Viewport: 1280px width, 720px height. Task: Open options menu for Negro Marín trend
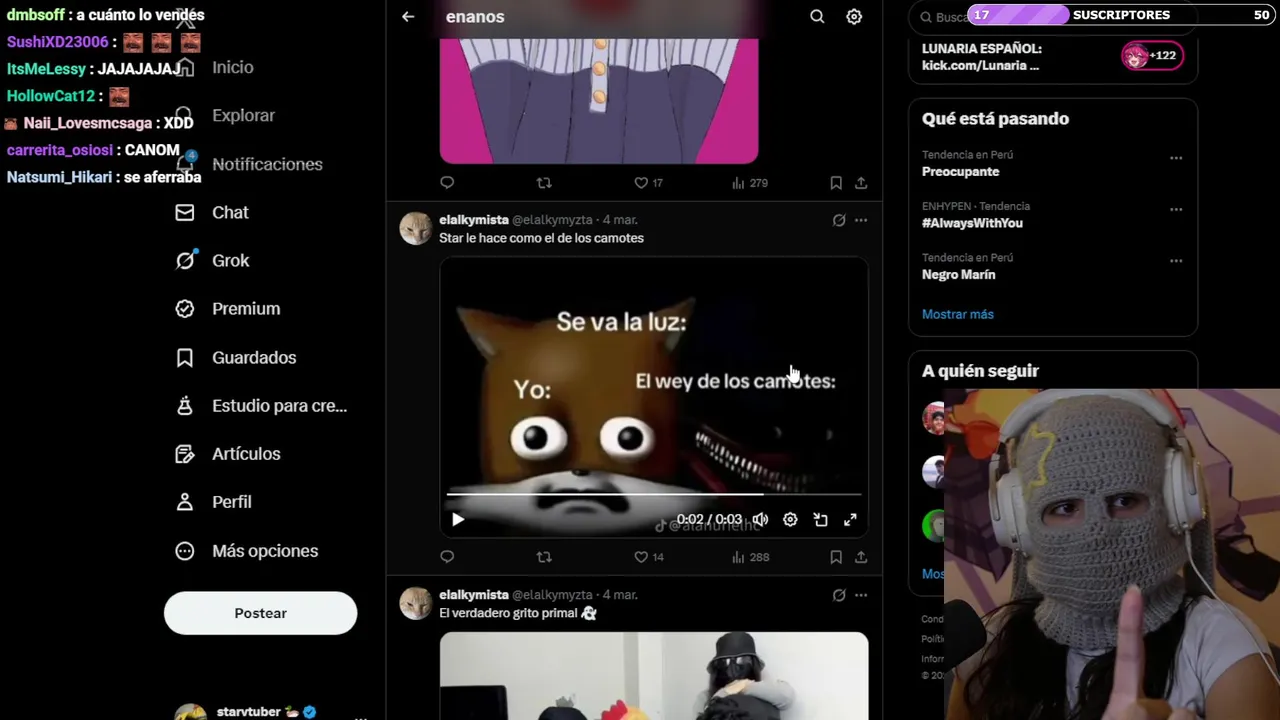pos(1176,261)
